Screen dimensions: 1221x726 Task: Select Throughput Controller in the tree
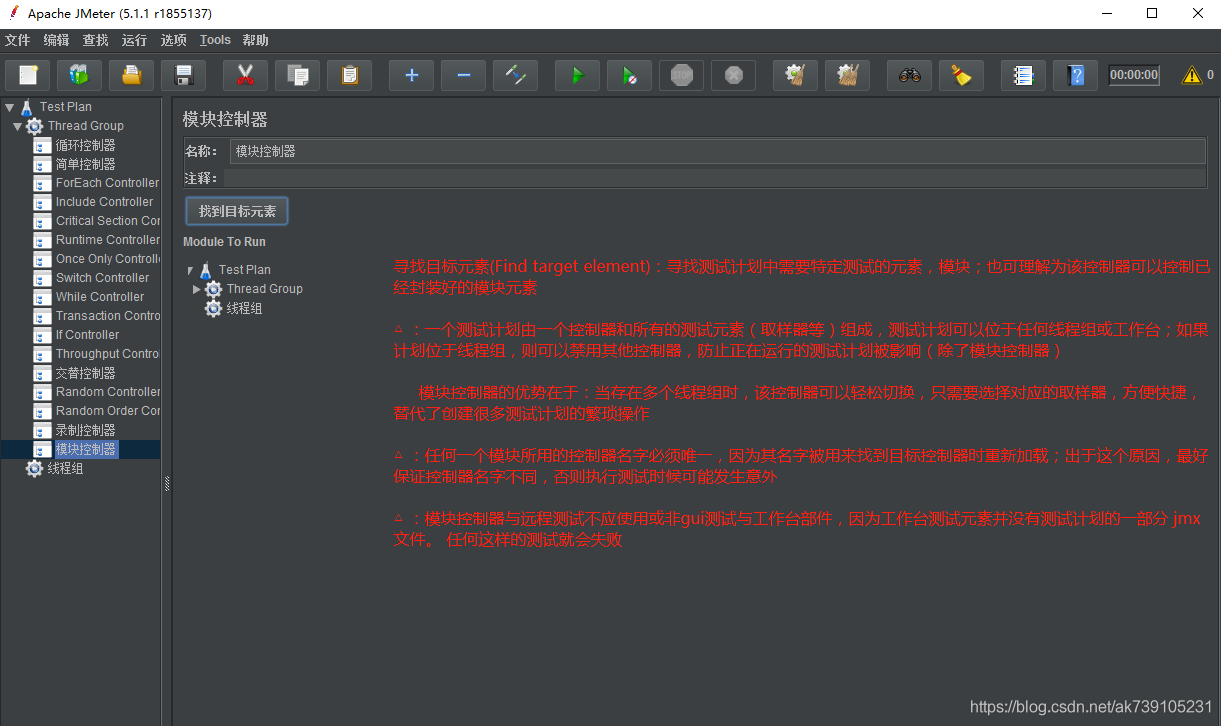107,354
